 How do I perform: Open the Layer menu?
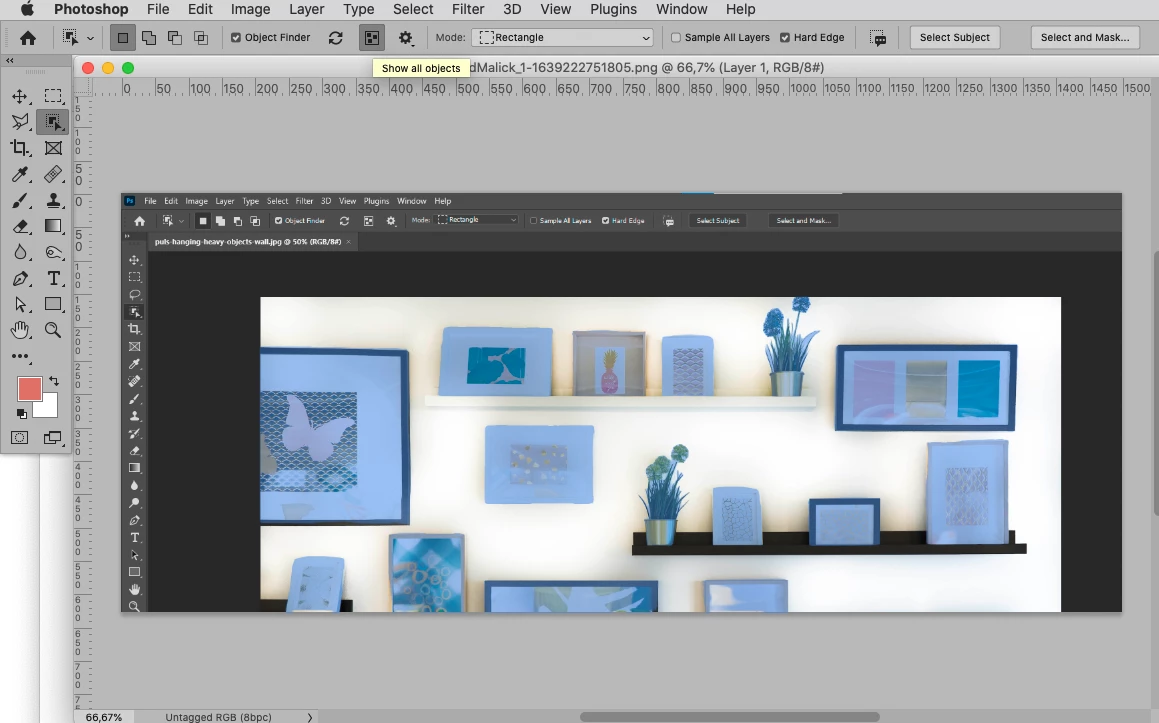[x=307, y=10]
